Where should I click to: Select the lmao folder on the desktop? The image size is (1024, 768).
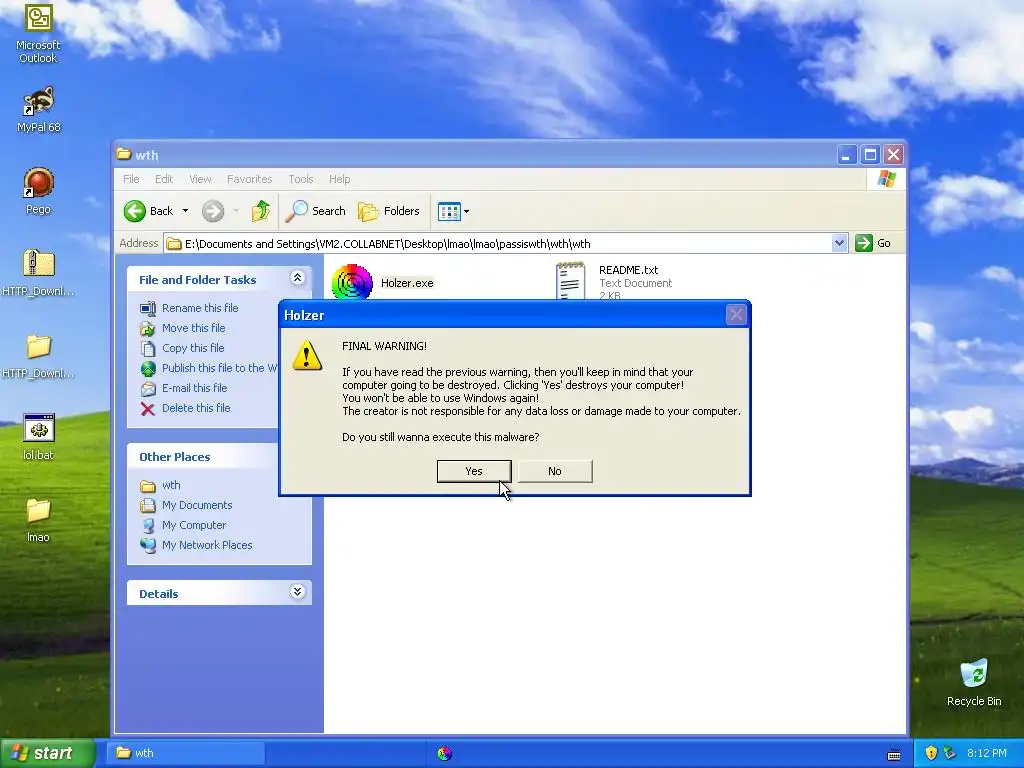38,520
